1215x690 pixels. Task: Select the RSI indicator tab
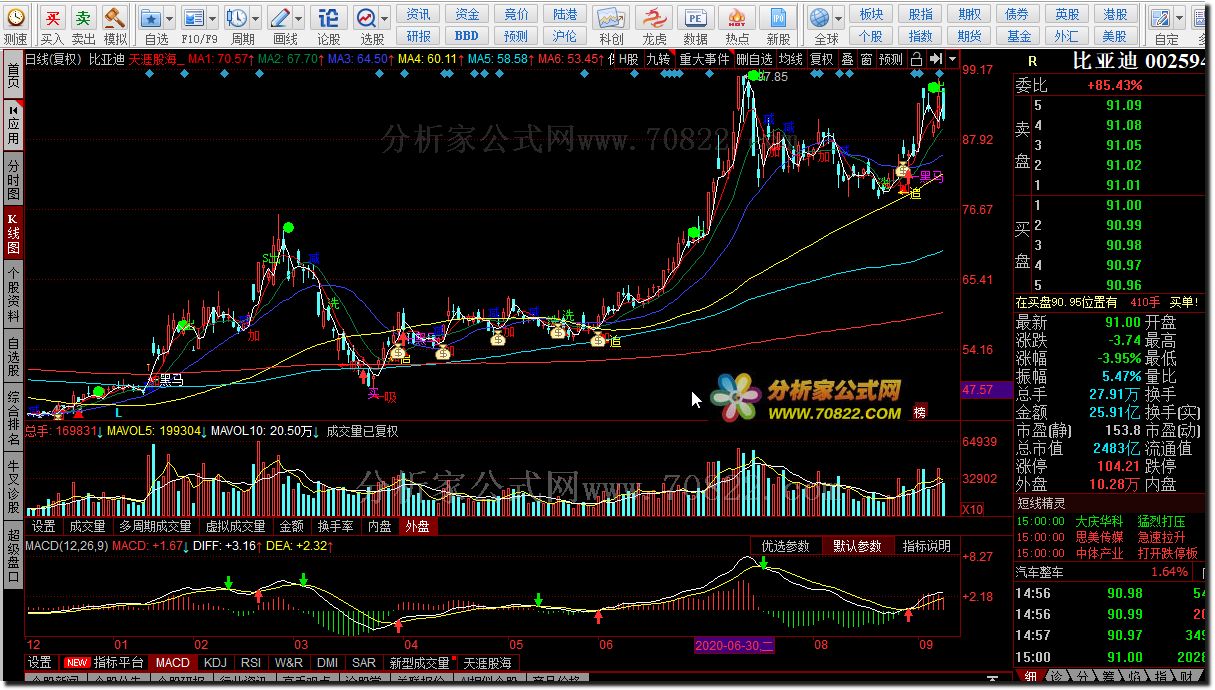coord(251,663)
